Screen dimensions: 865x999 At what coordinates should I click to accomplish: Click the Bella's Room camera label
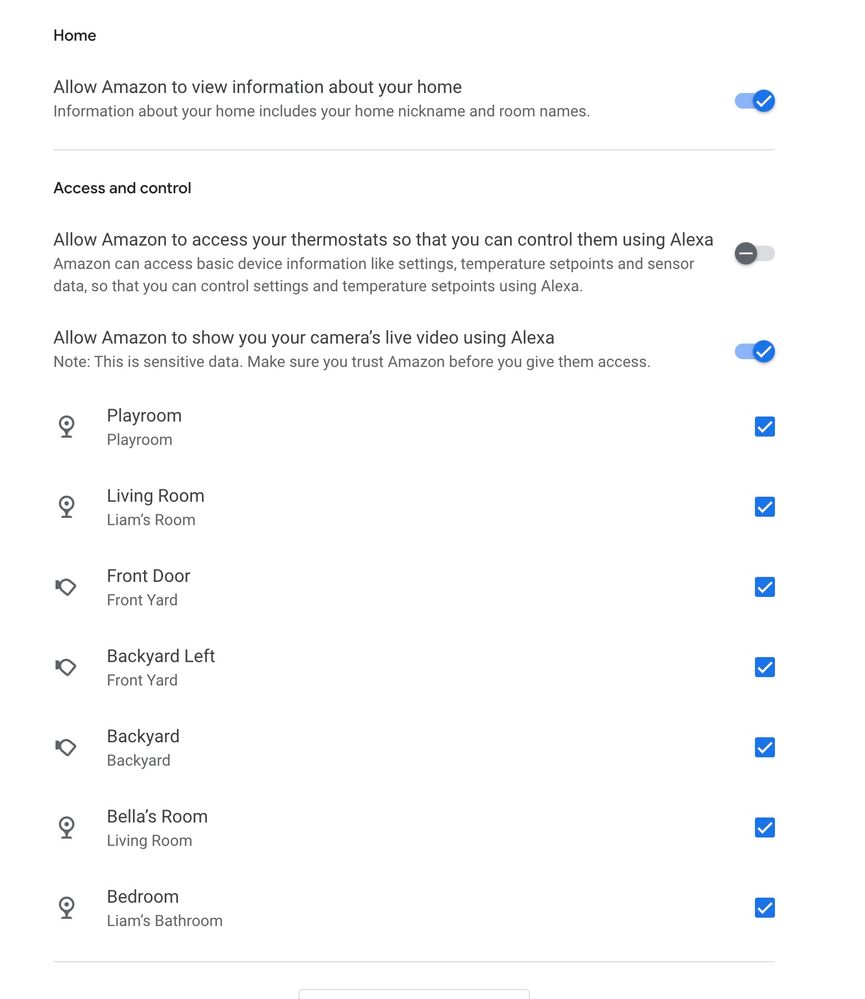157,816
